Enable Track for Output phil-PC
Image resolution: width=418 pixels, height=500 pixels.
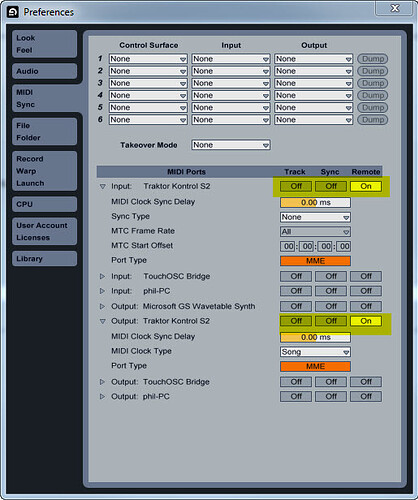(296, 397)
